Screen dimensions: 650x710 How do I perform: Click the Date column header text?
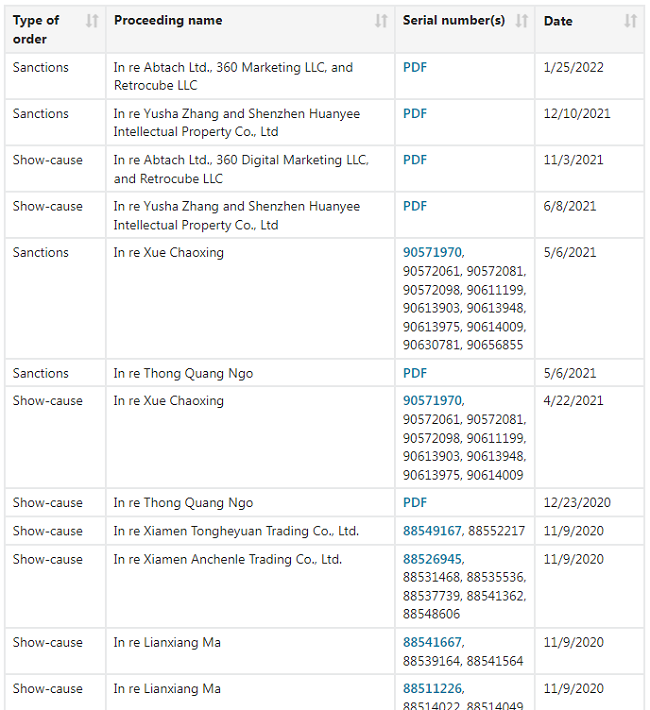tap(558, 21)
